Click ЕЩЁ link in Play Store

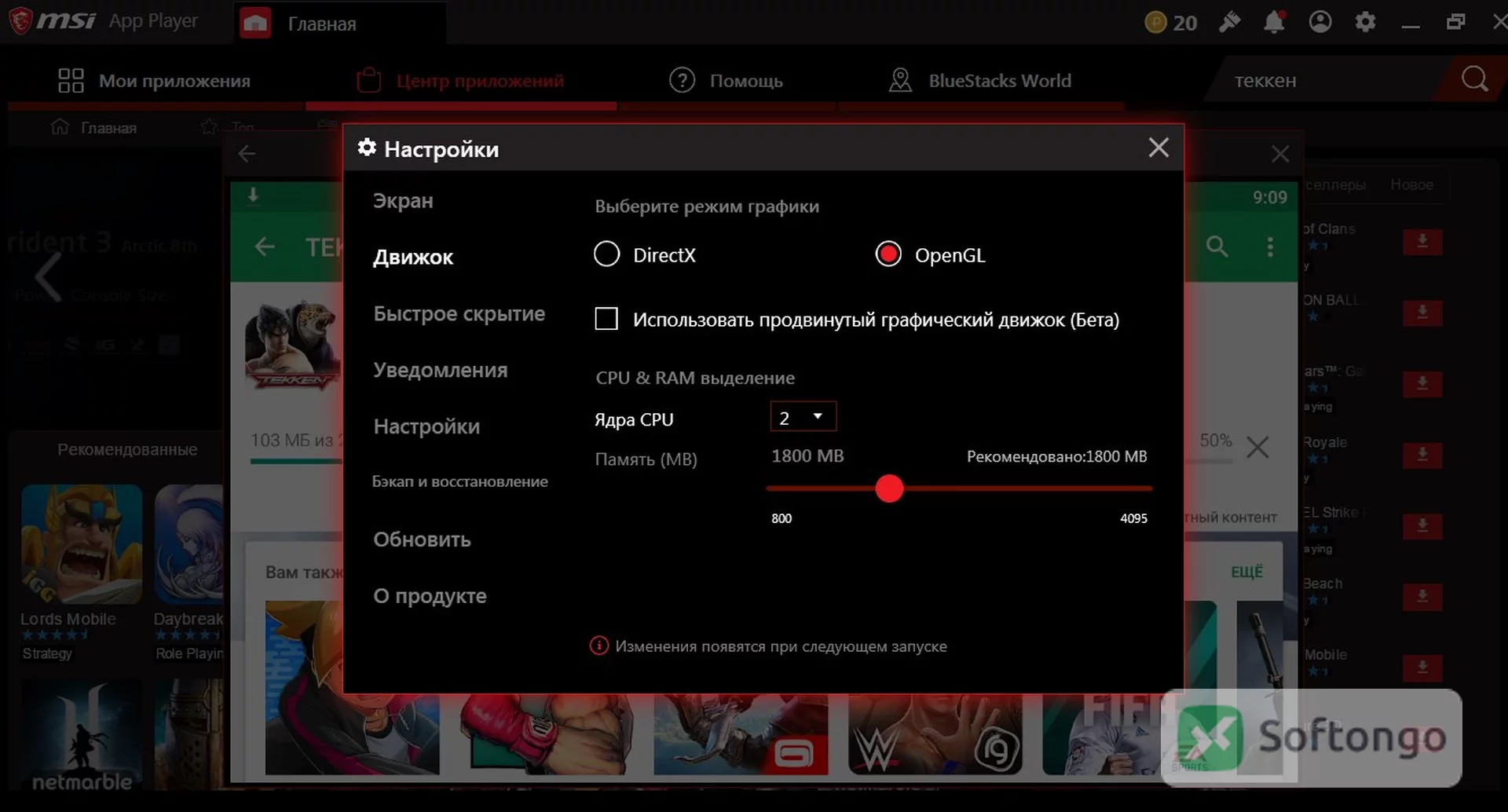(1246, 572)
